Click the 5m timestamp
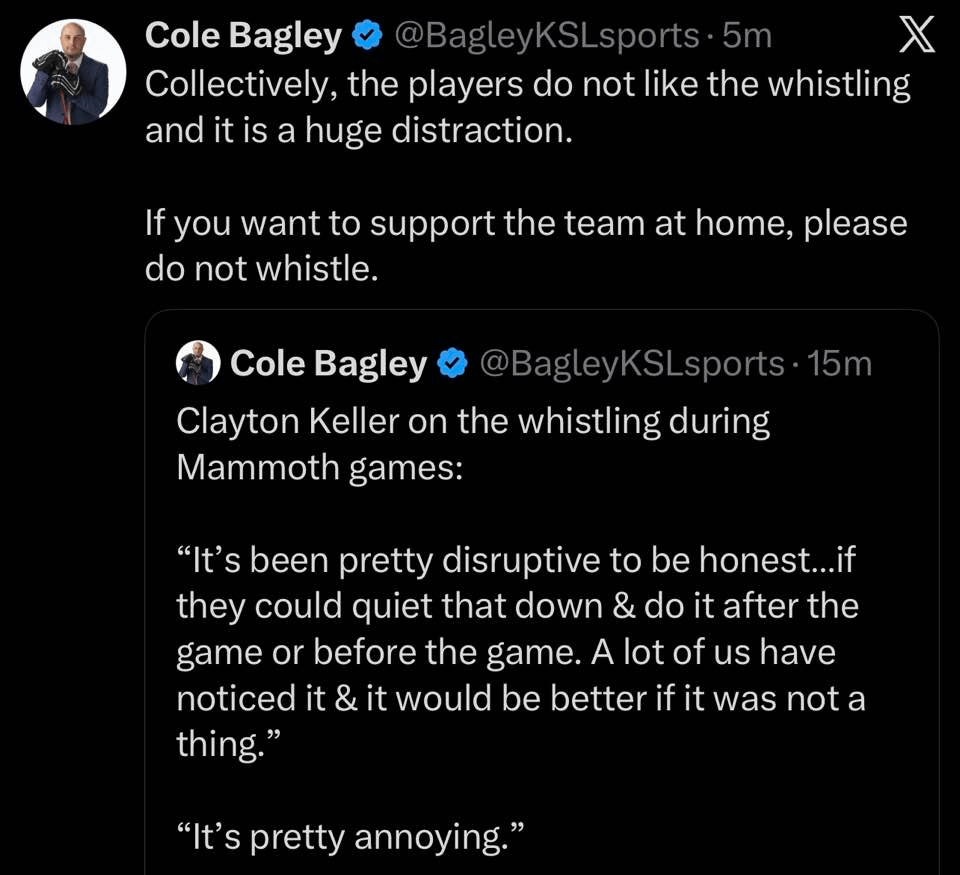Image resolution: width=960 pixels, height=875 pixels. pyautogui.click(x=747, y=36)
